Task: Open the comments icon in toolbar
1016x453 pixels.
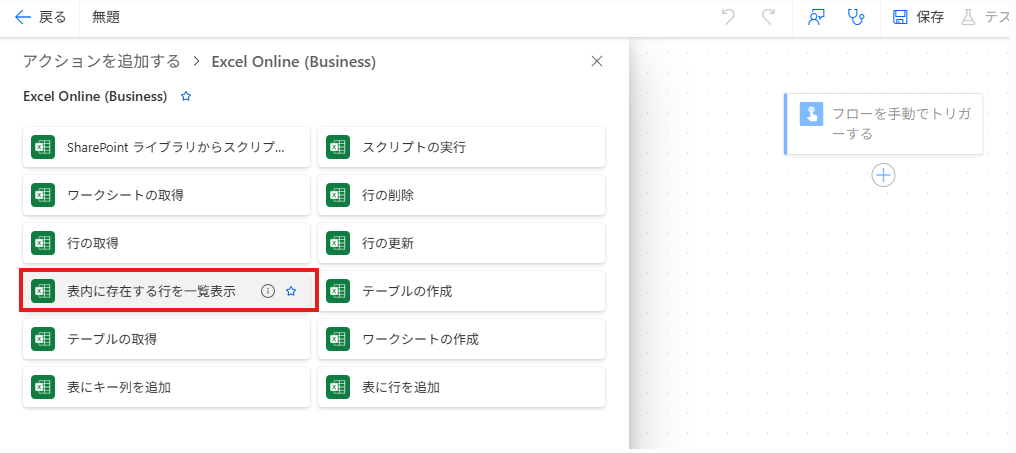Action: tap(816, 17)
